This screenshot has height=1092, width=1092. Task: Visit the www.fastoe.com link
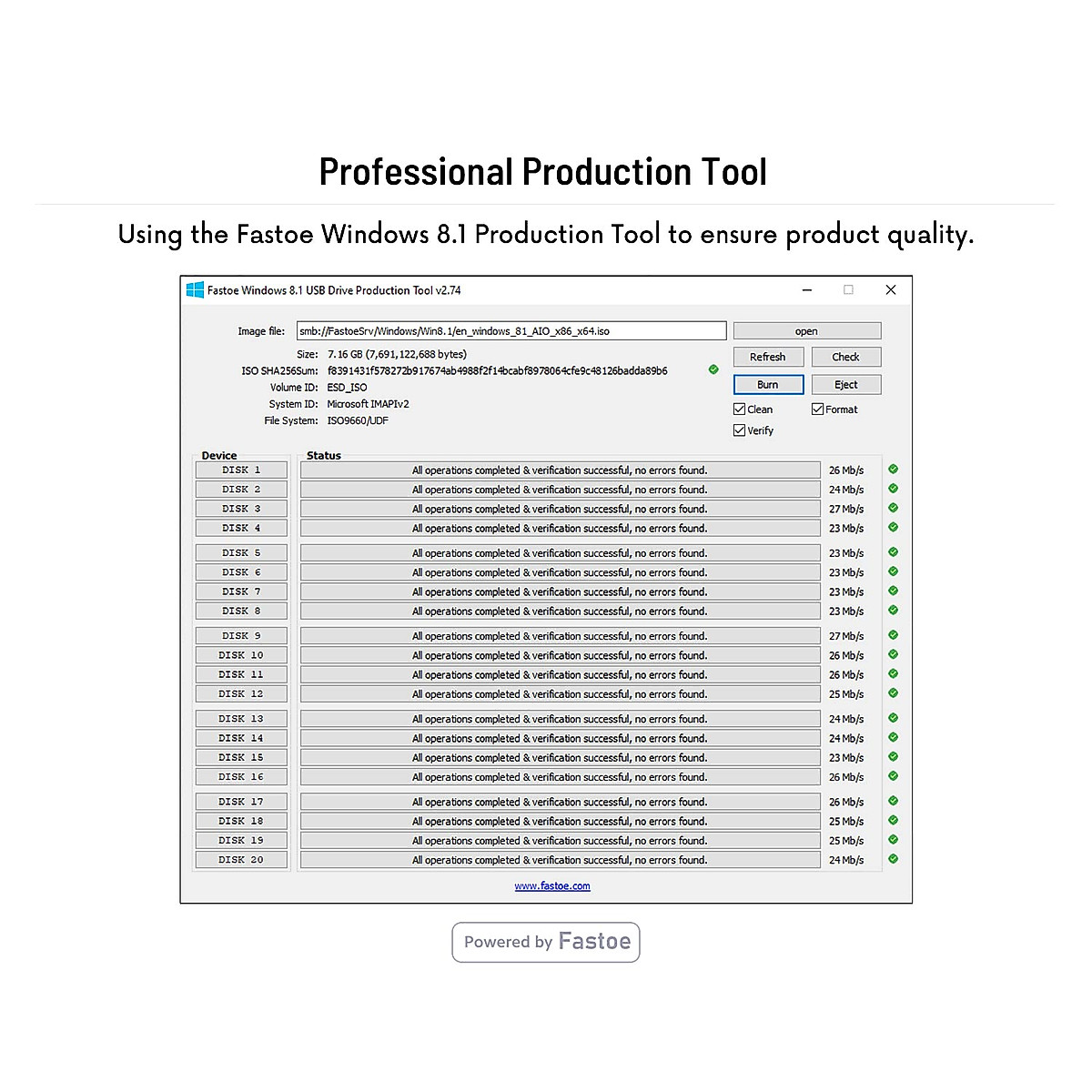[x=552, y=886]
